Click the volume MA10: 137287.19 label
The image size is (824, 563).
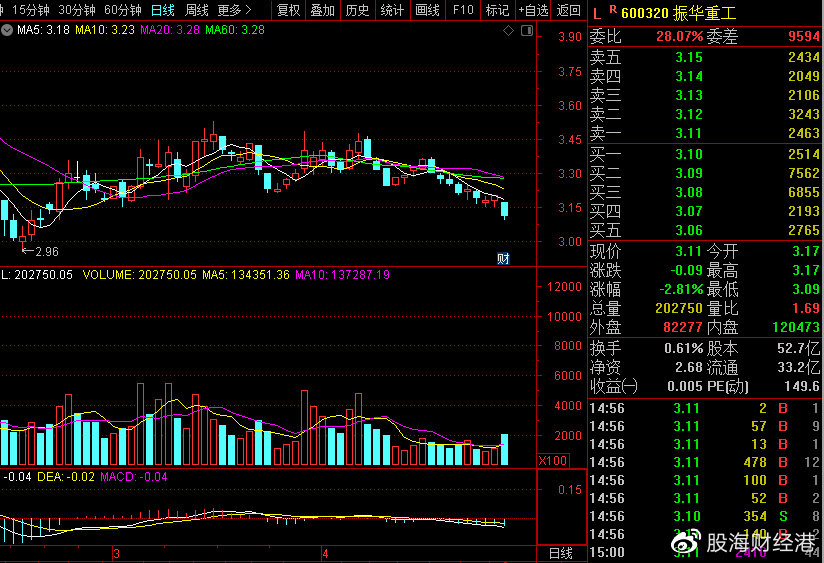pos(342,274)
